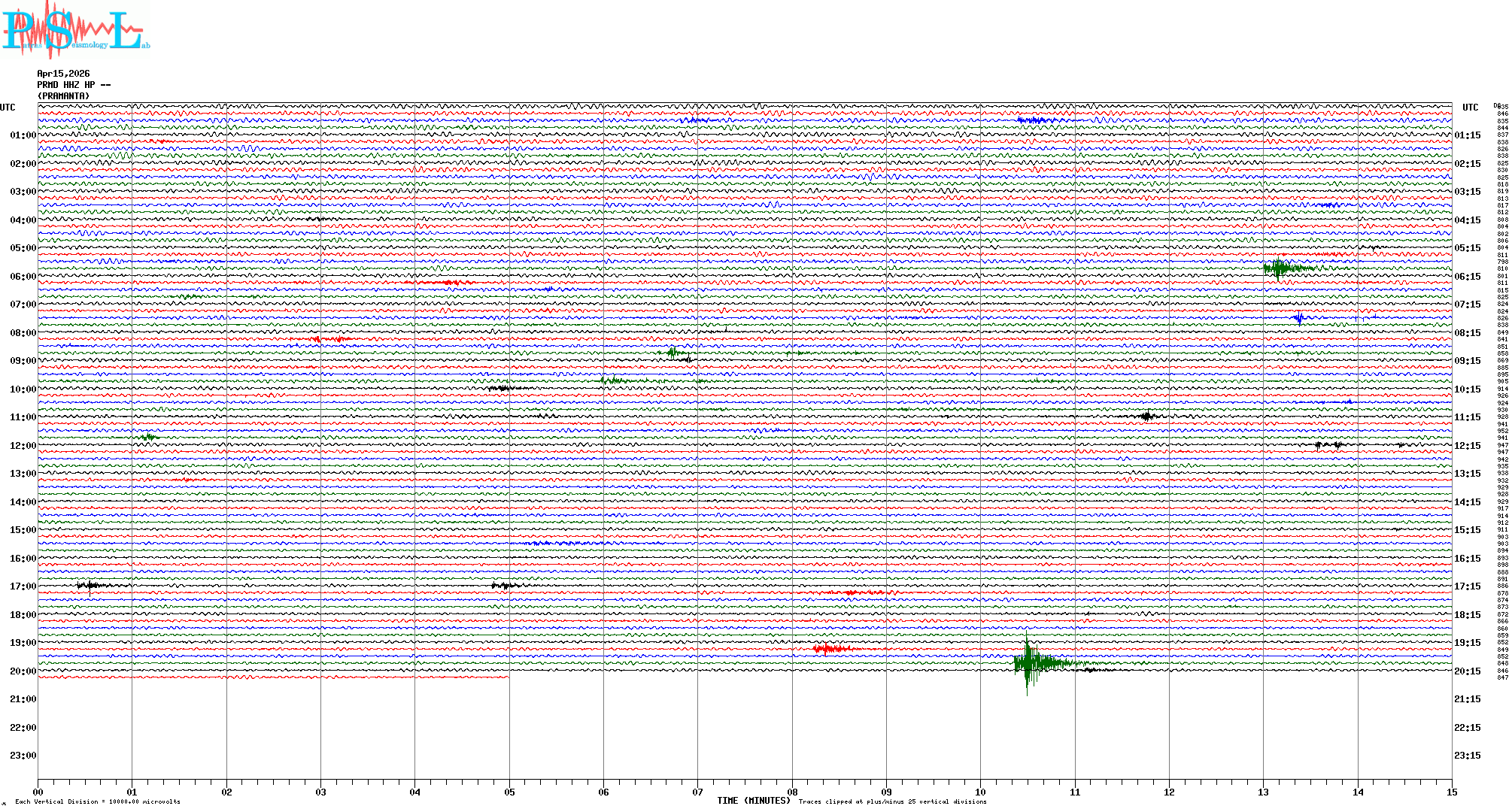The image size is (1512, 812).
Task: Click the black burst on 11:00 trace
Action: [x=1146, y=416]
